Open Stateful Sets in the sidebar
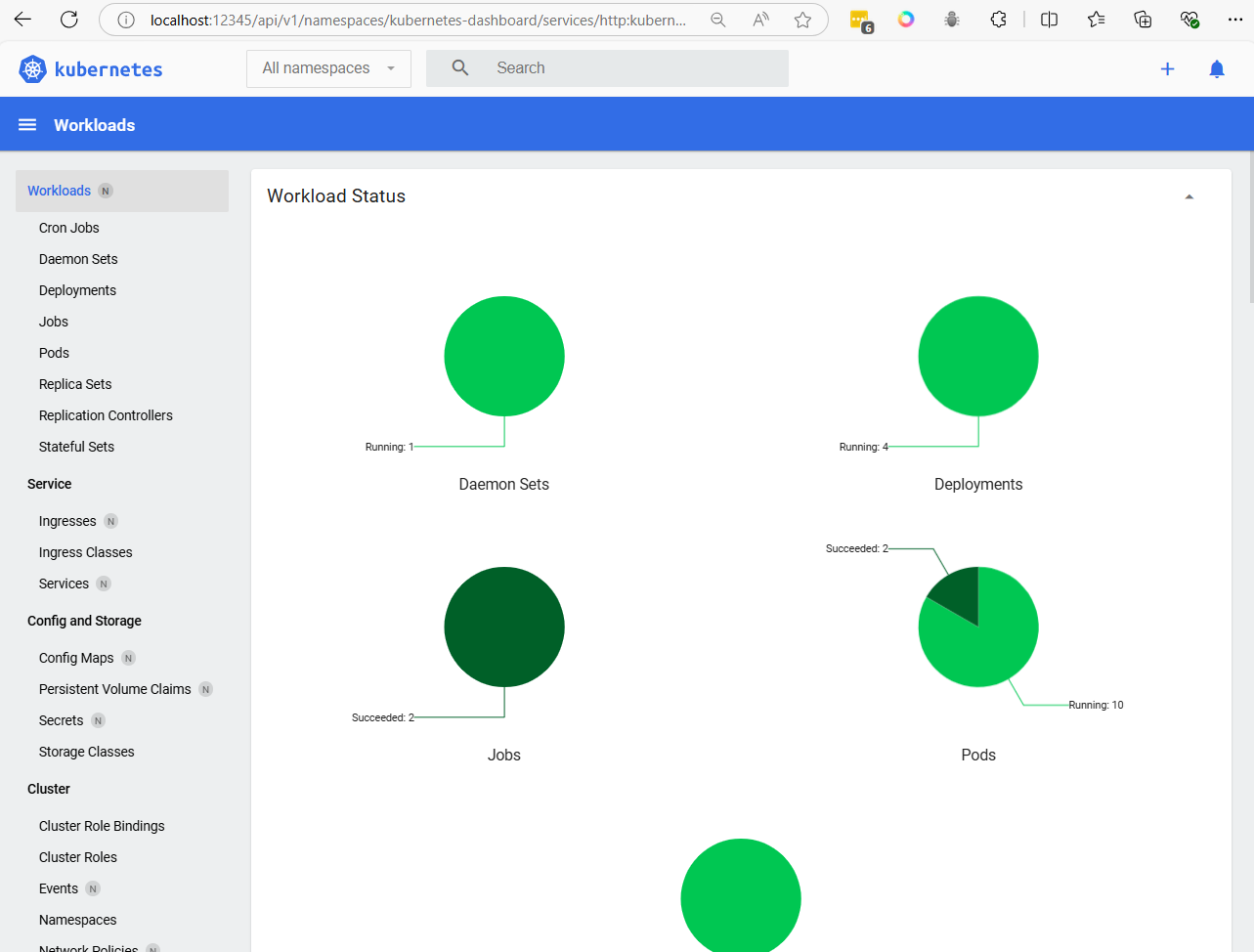This screenshot has width=1254, height=952. [x=76, y=447]
